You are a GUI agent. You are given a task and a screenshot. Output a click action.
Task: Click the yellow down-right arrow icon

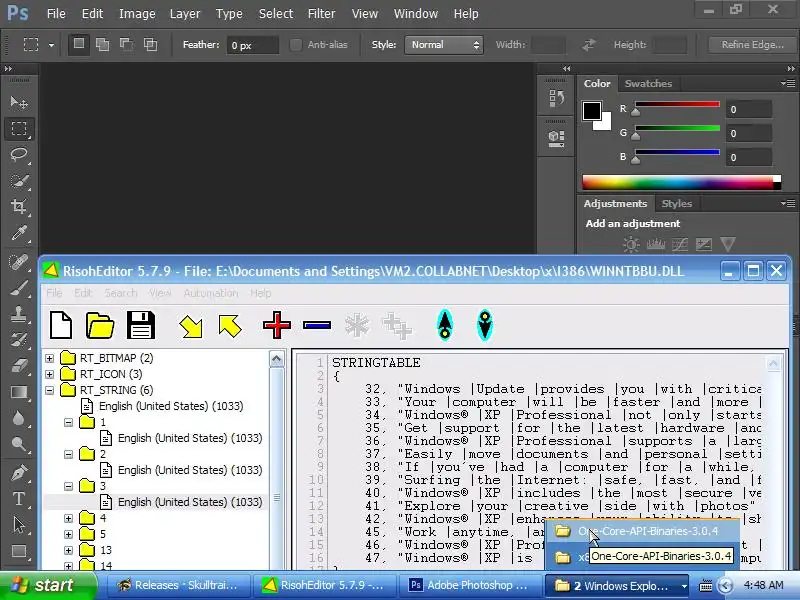(x=191, y=326)
